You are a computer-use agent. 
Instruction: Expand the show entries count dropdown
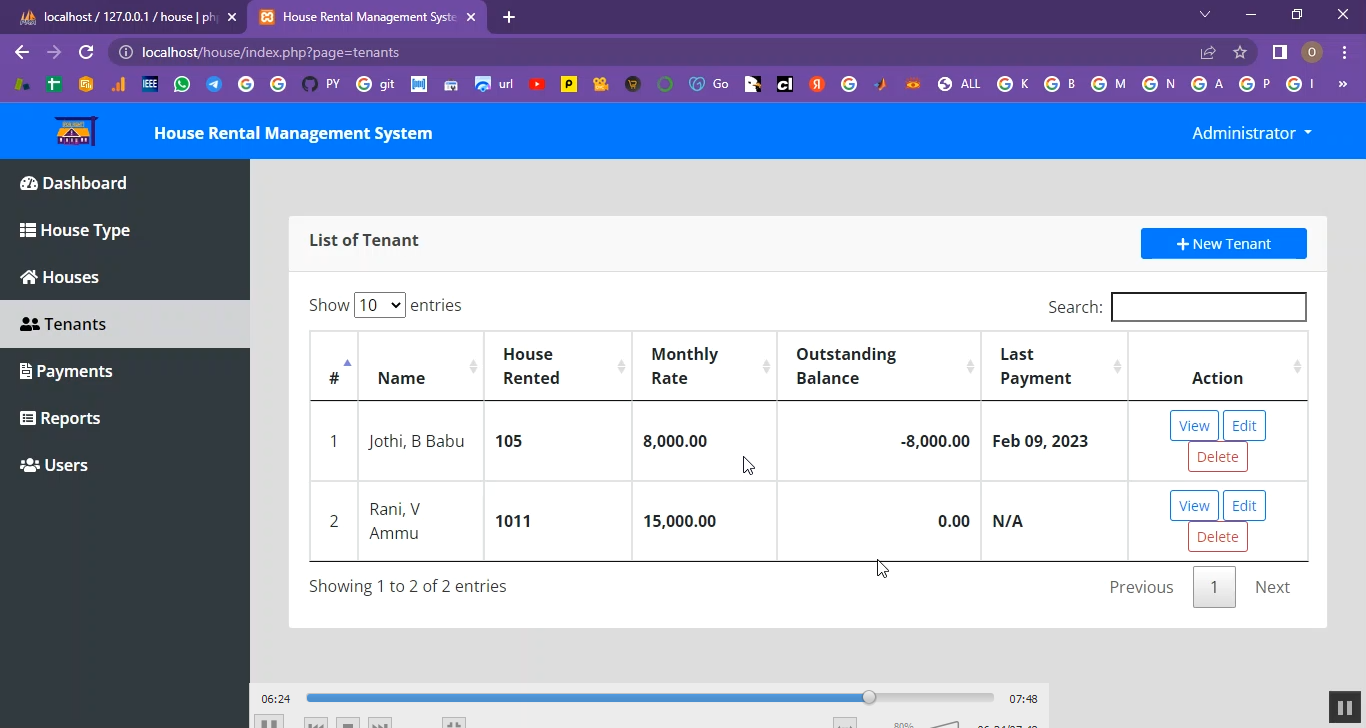coord(380,305)
